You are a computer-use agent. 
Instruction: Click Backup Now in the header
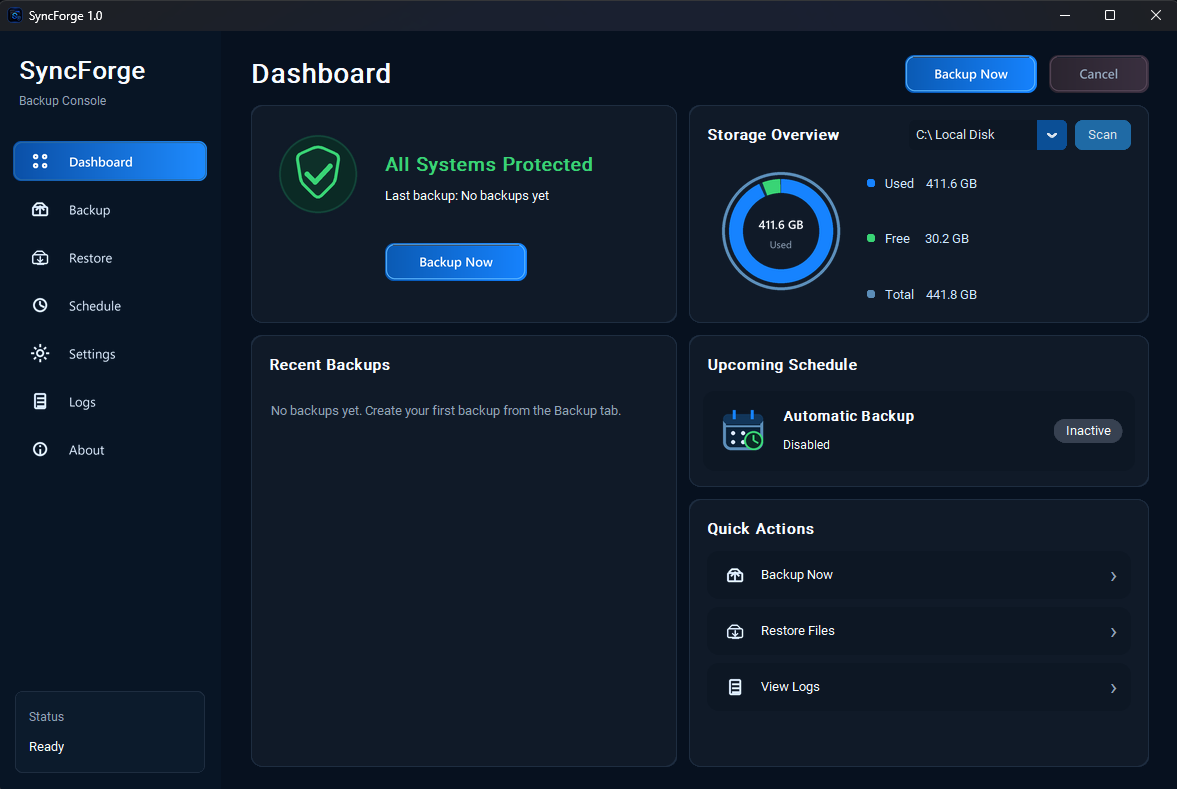pos(971,74)
